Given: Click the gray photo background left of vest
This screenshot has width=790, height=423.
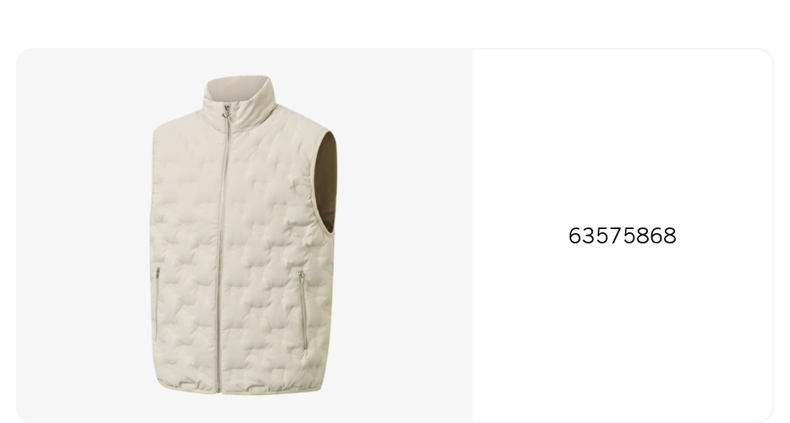Looking at the screenshot, I should point(83,235).
